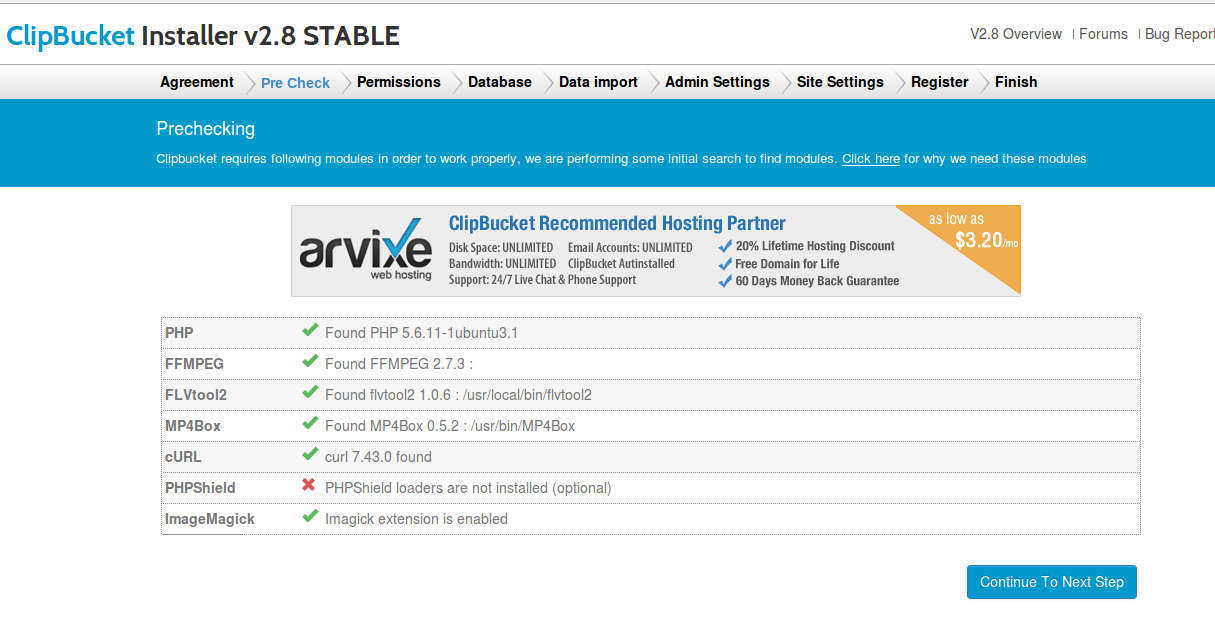The image size is (1215, 629).
Task: Click '60 Days Money Back Guarantee' text
Action: click(x=817, y=281)
